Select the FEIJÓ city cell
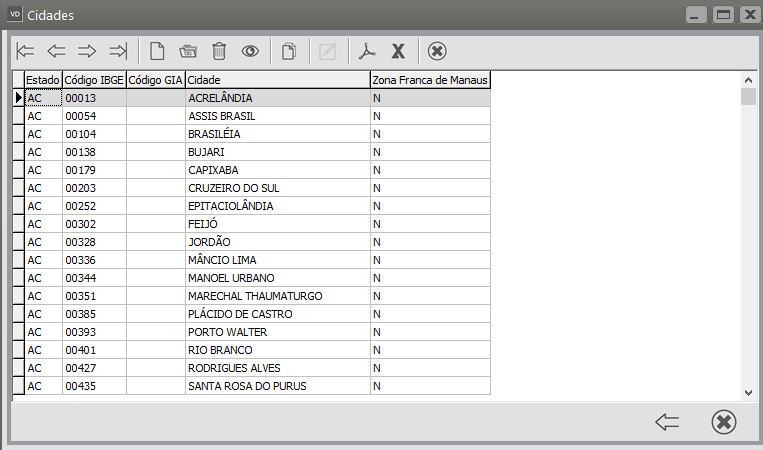 tap(278, 224)
